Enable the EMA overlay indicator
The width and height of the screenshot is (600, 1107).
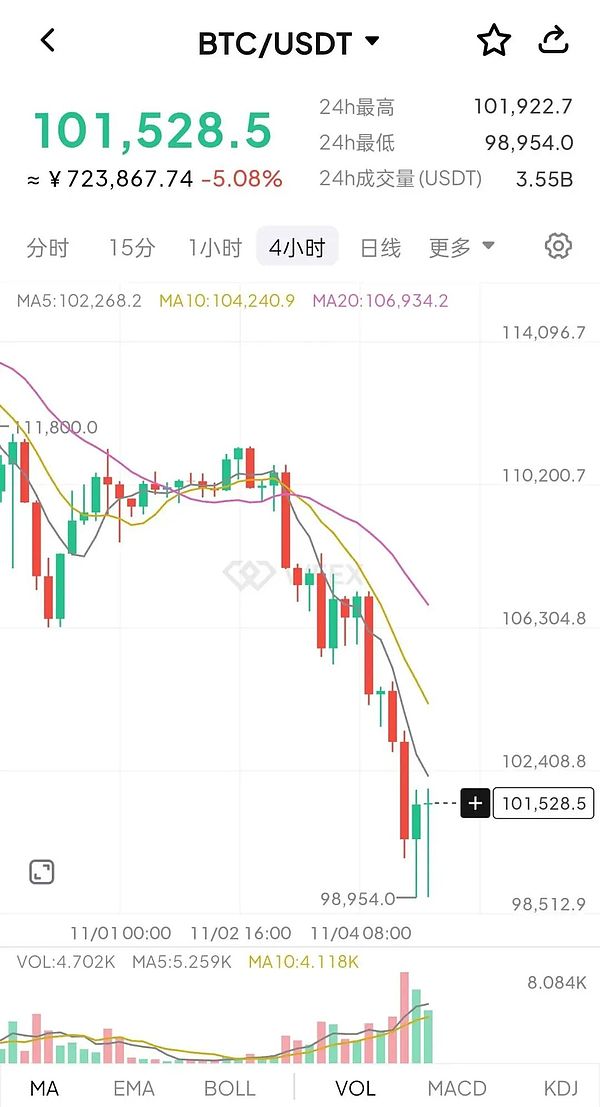point(133,1088)
